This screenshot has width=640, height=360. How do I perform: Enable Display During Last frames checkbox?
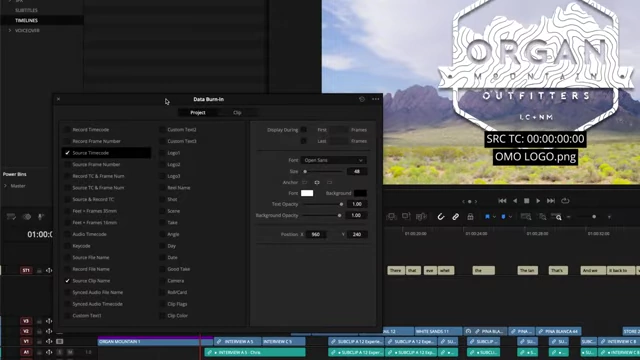[x=303, y=141]
